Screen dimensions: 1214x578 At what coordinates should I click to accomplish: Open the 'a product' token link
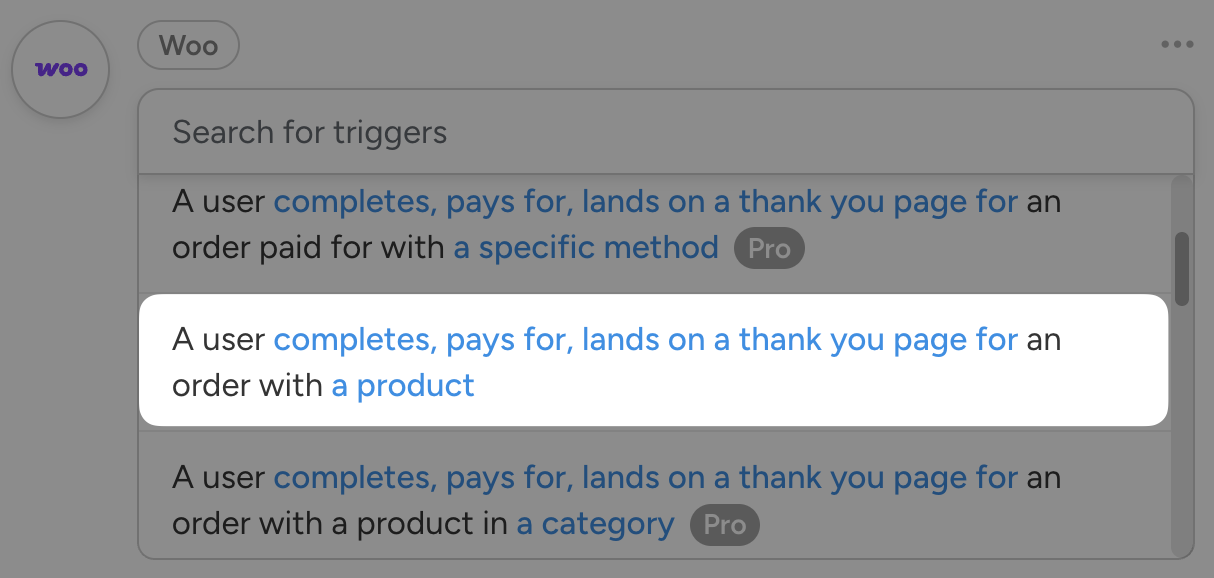pyautogui.click(x=403, y=385)
